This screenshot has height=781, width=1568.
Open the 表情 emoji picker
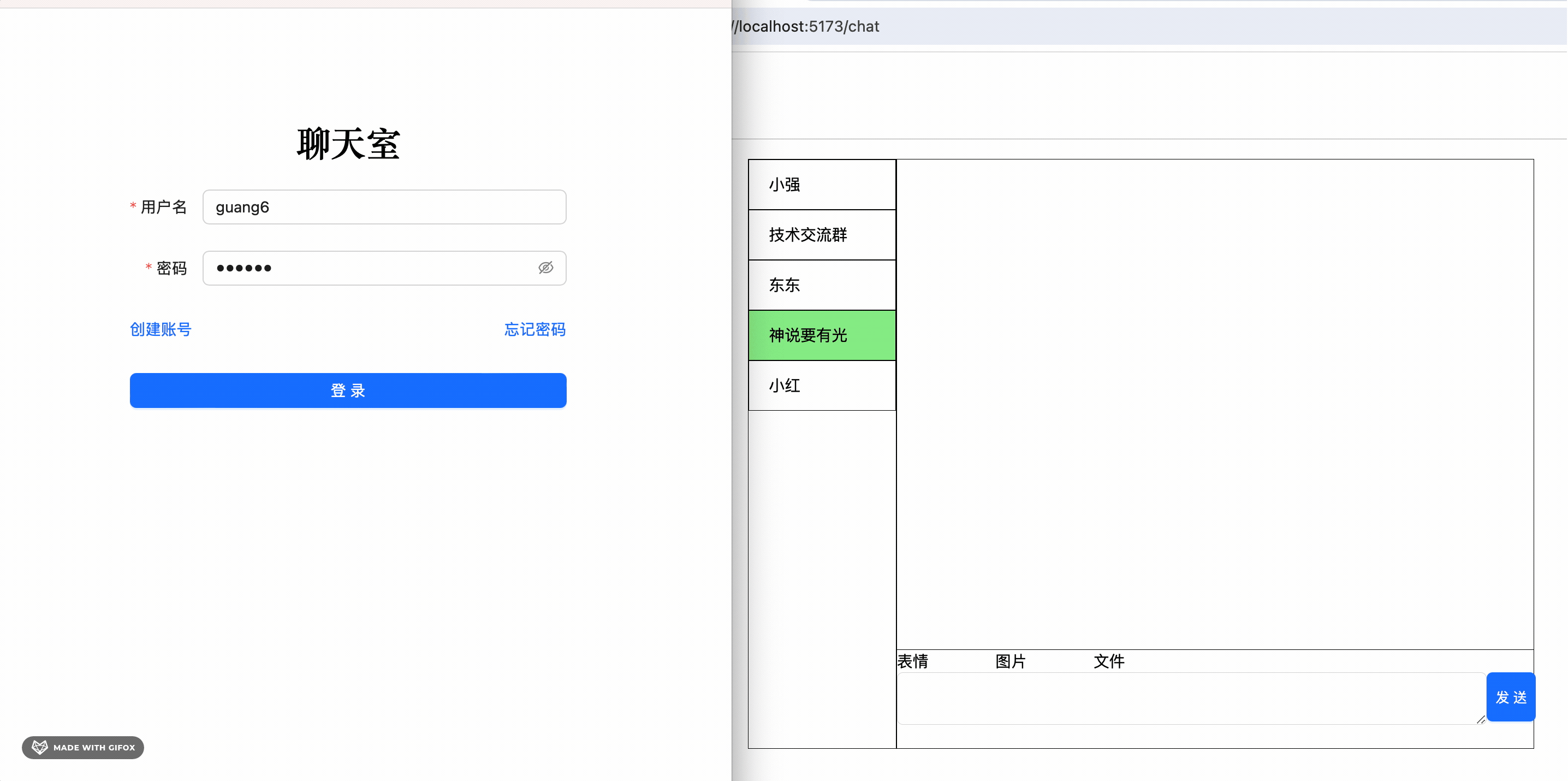[x=912, y=661]
